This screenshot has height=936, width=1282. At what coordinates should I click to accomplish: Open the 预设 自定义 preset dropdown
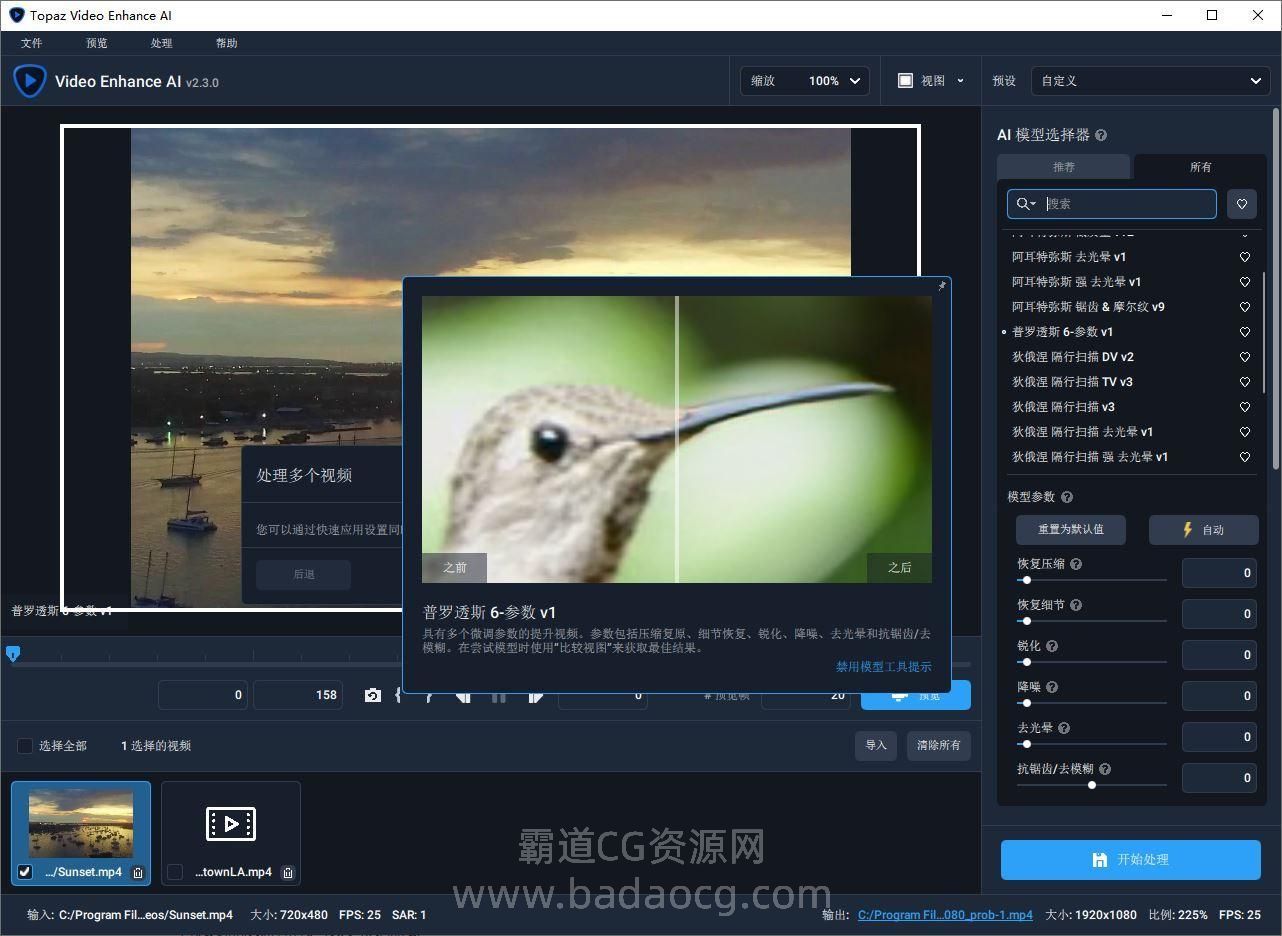1151,81
